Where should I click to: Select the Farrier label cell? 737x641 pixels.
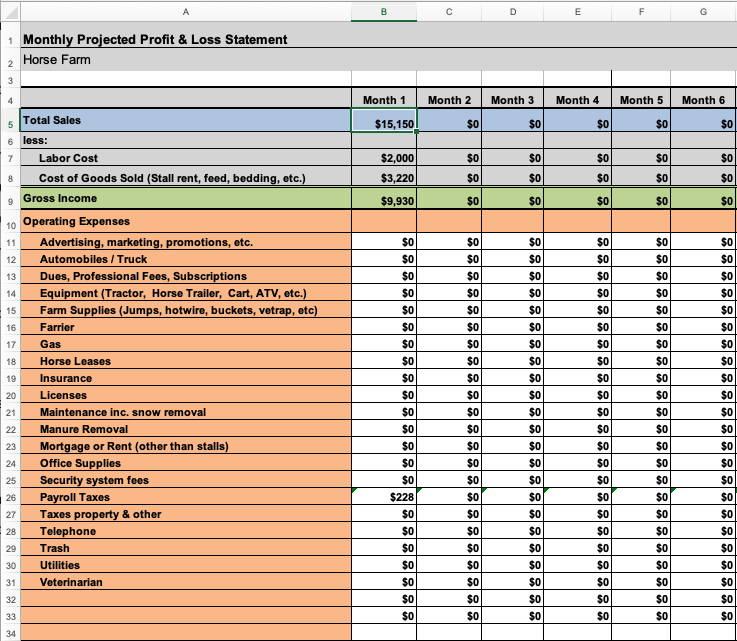pos(185,327)
